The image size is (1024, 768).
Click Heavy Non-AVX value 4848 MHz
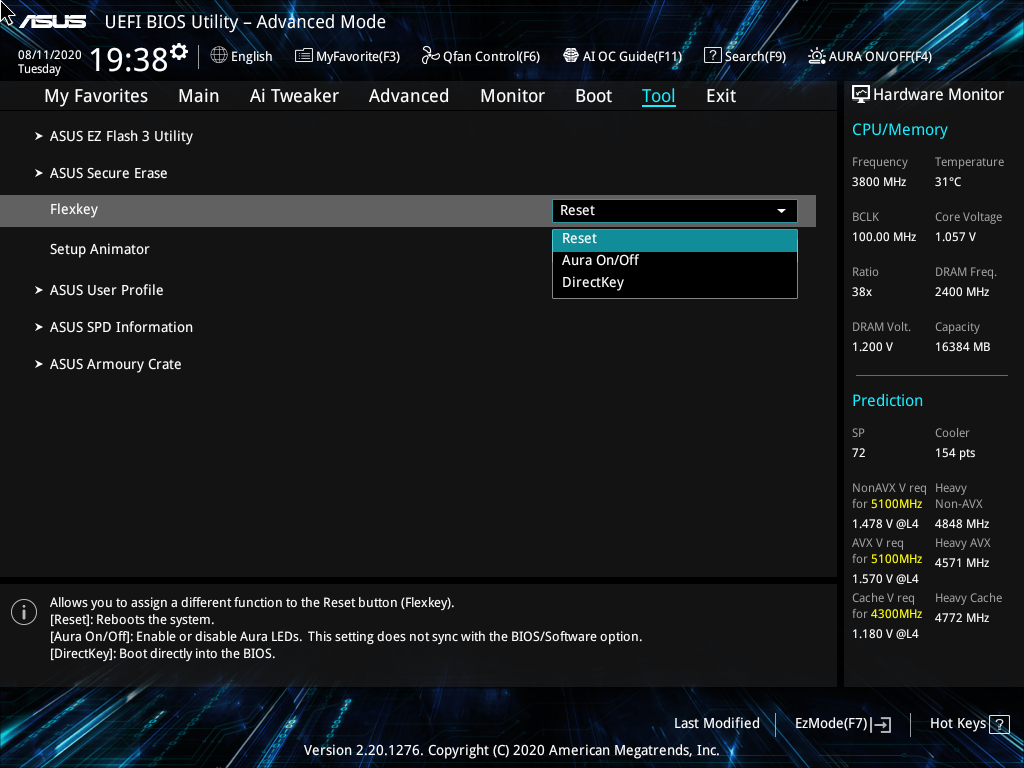coord(961,524)
